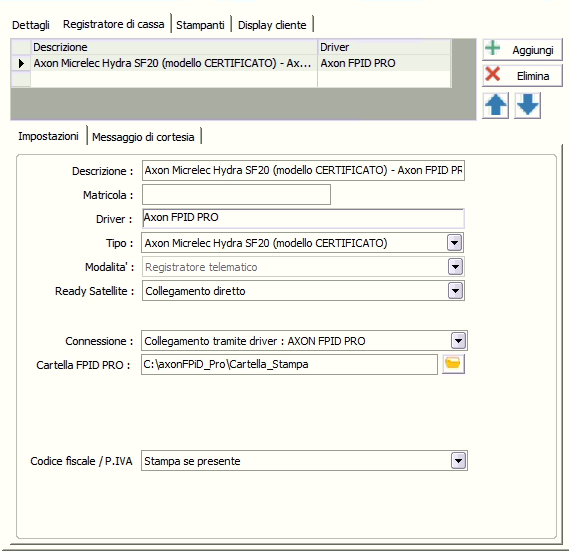Open the Dettagli tab

point(31,25)
